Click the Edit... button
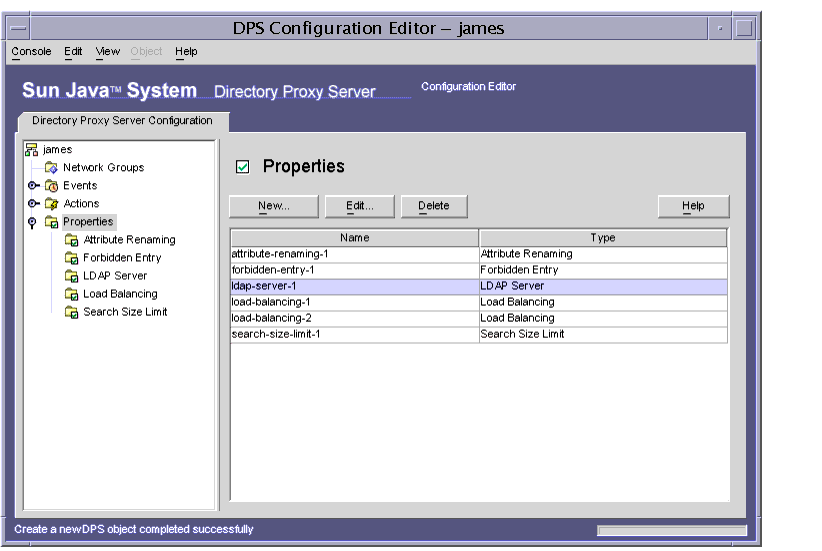The width and height of the screenshot is (822, 551). coord(360,206)
